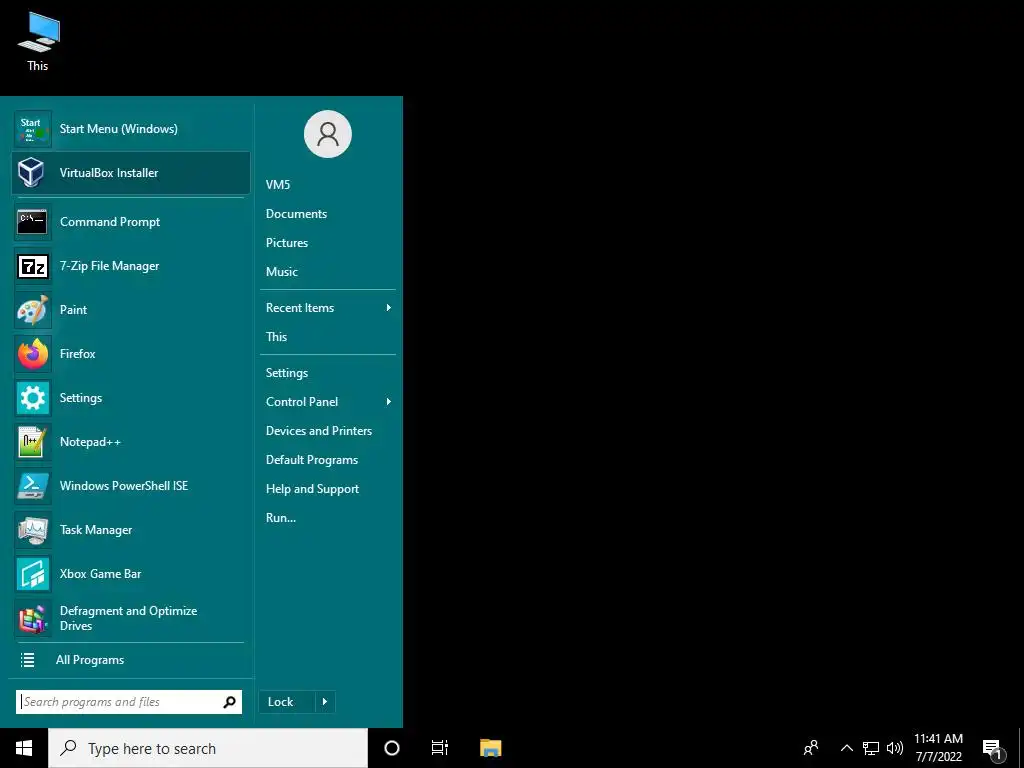Viewport: 1024px width, 768px height.
Task: Launch the Notepad++ icon
Action: point(33,441)
